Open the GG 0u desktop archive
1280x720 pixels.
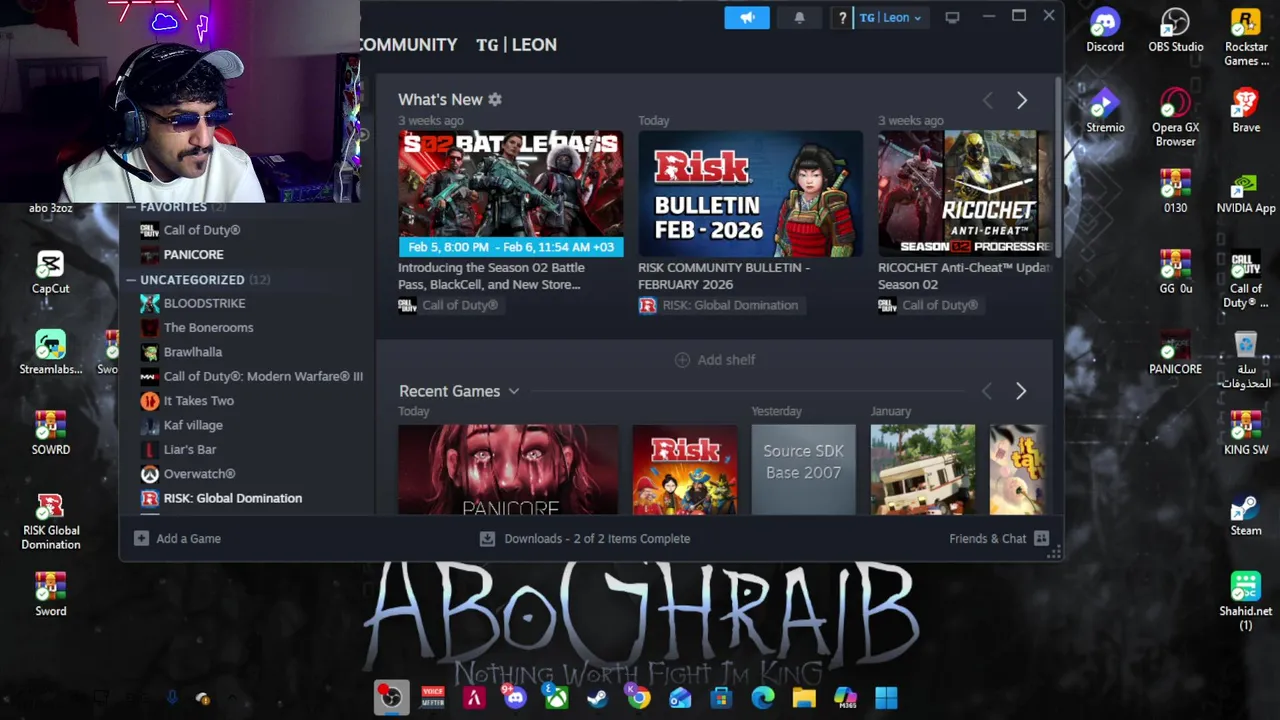click(1175, 272)
